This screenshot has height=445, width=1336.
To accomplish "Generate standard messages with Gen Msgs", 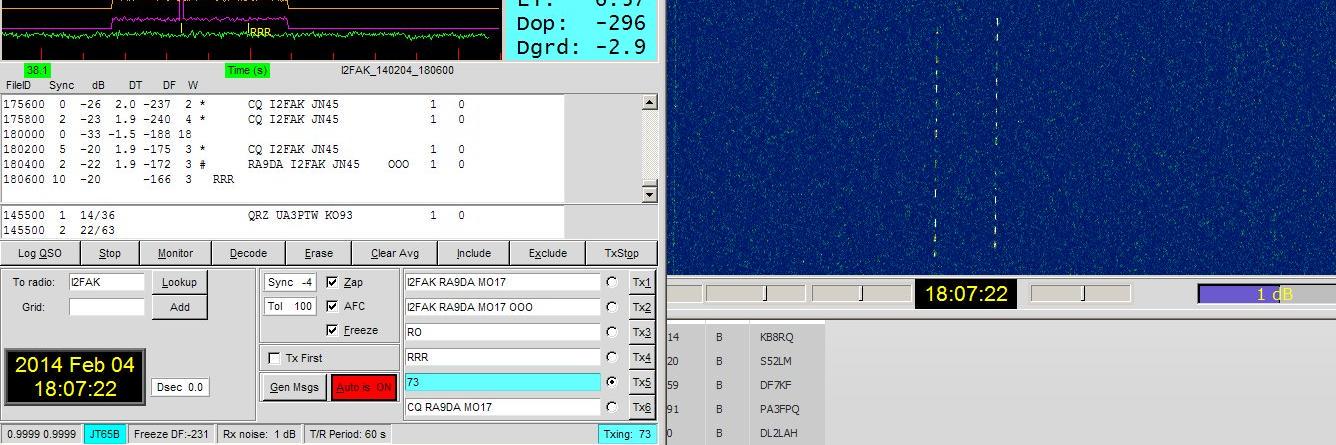I will (x=294, y=387).
